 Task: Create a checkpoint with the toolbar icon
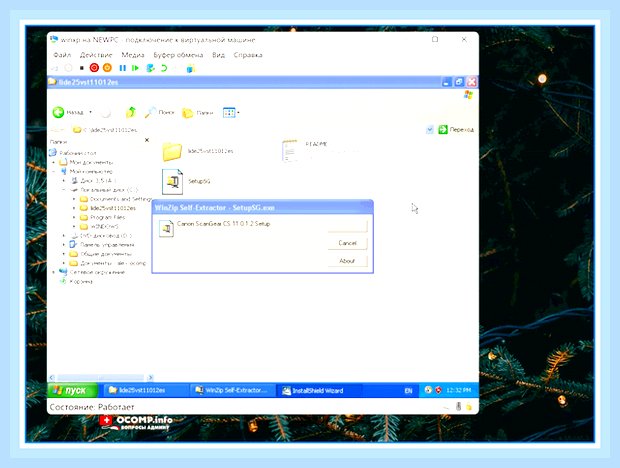tap(150, 68)
